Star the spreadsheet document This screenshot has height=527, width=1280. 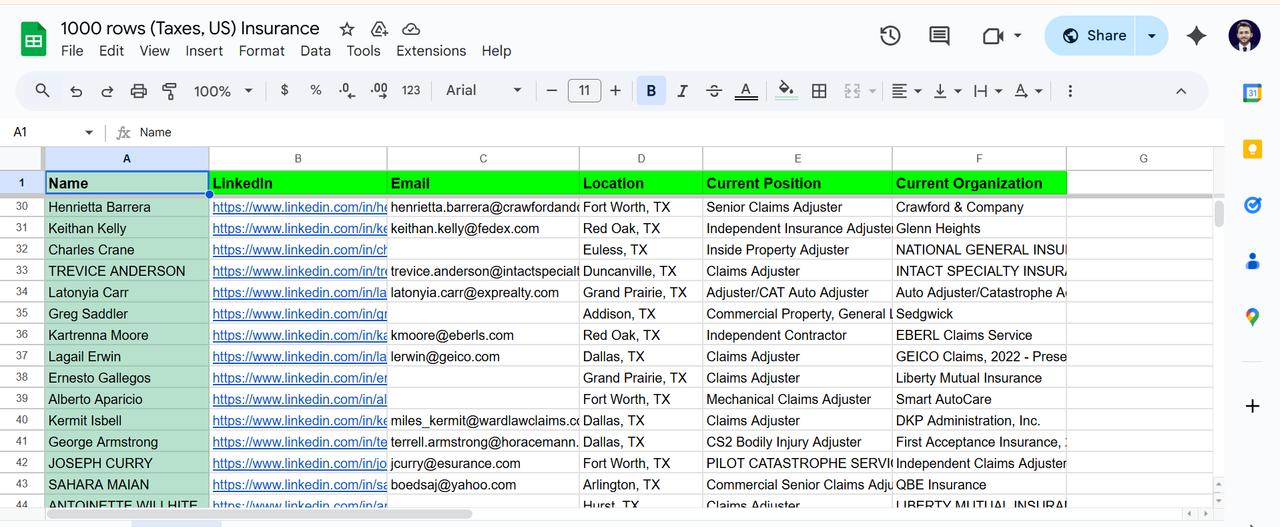(347, 29)
